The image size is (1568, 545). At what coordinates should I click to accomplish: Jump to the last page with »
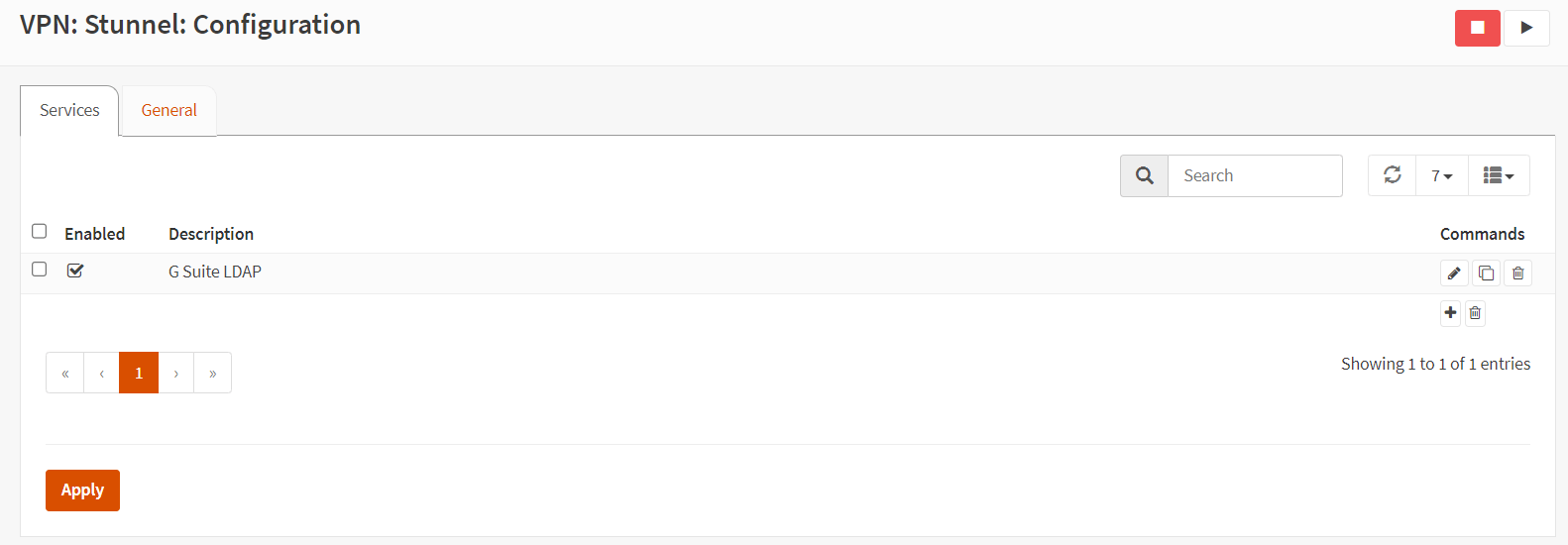click(213, 373)
